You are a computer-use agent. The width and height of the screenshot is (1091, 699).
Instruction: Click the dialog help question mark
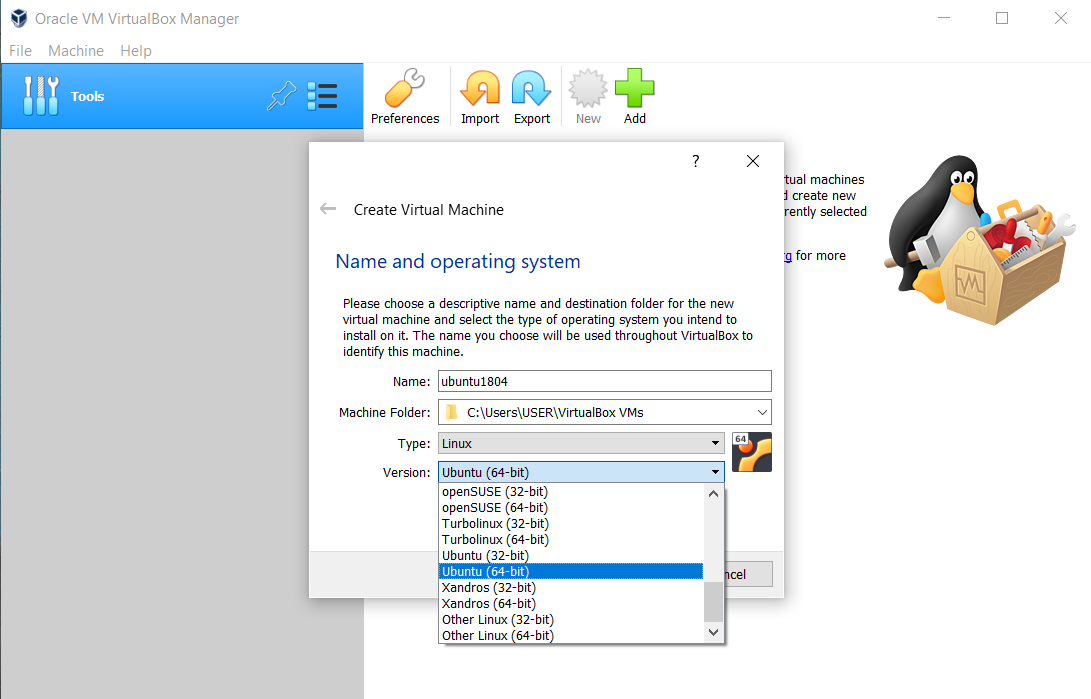coord(696,161)
